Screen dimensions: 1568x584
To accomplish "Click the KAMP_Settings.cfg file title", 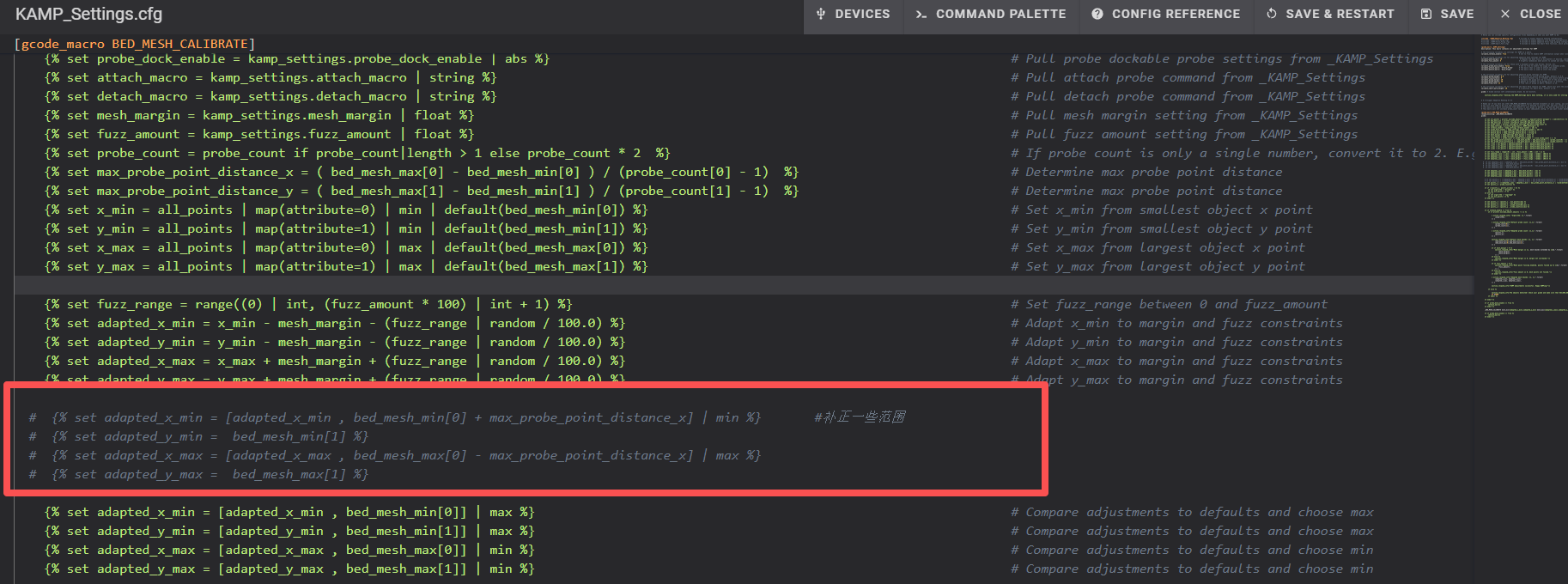I will pyautogui.click(x=89, y=15).
